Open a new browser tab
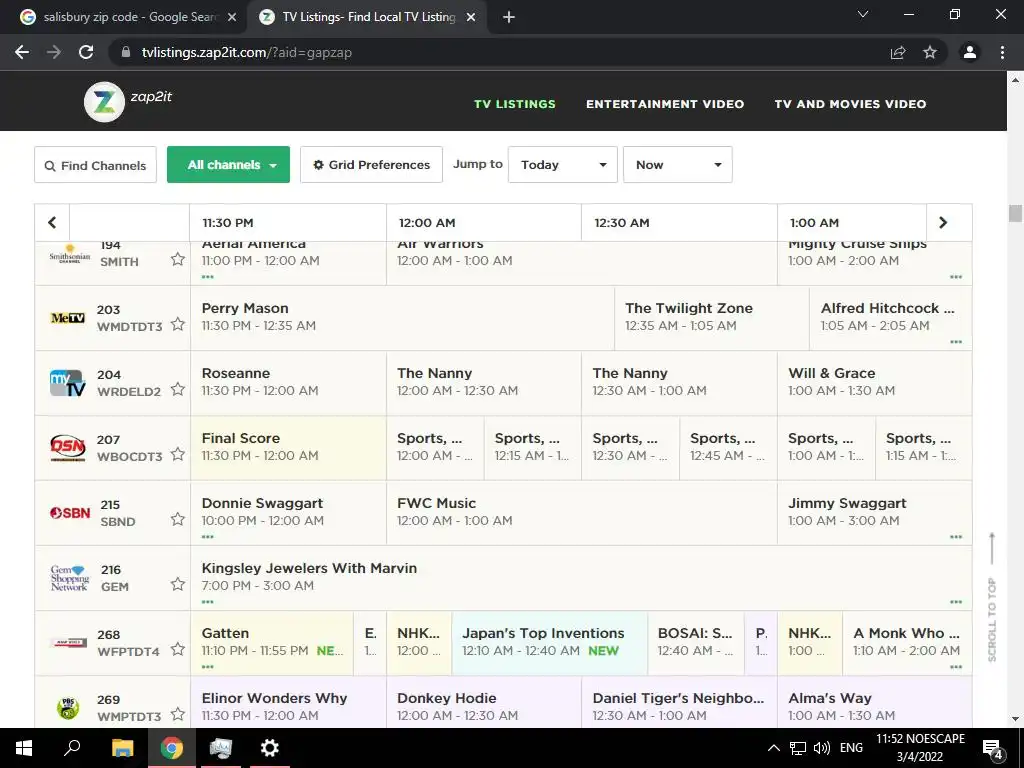The width and height of the screenshot is (1024, 768). (509, 17)
